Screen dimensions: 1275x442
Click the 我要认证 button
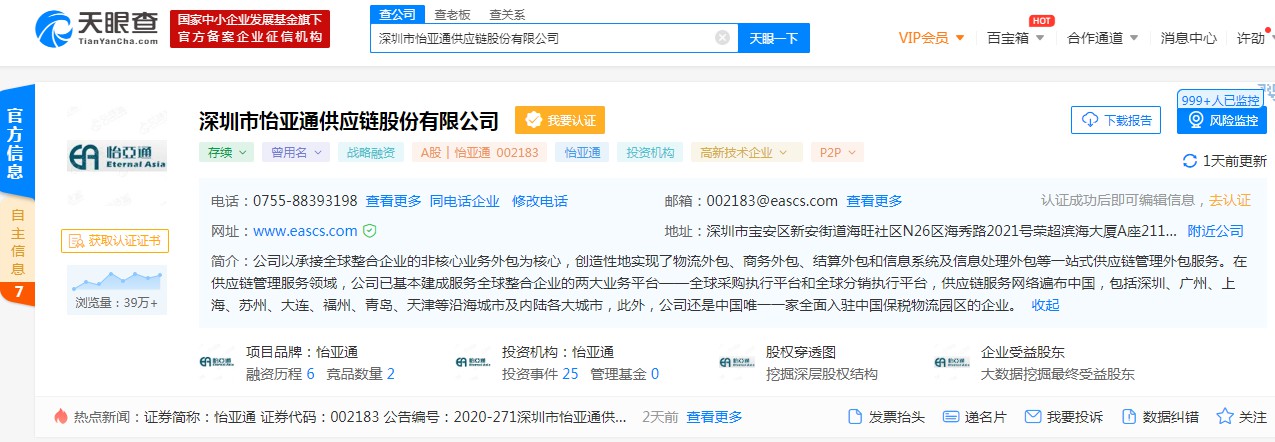pos(560,120)
